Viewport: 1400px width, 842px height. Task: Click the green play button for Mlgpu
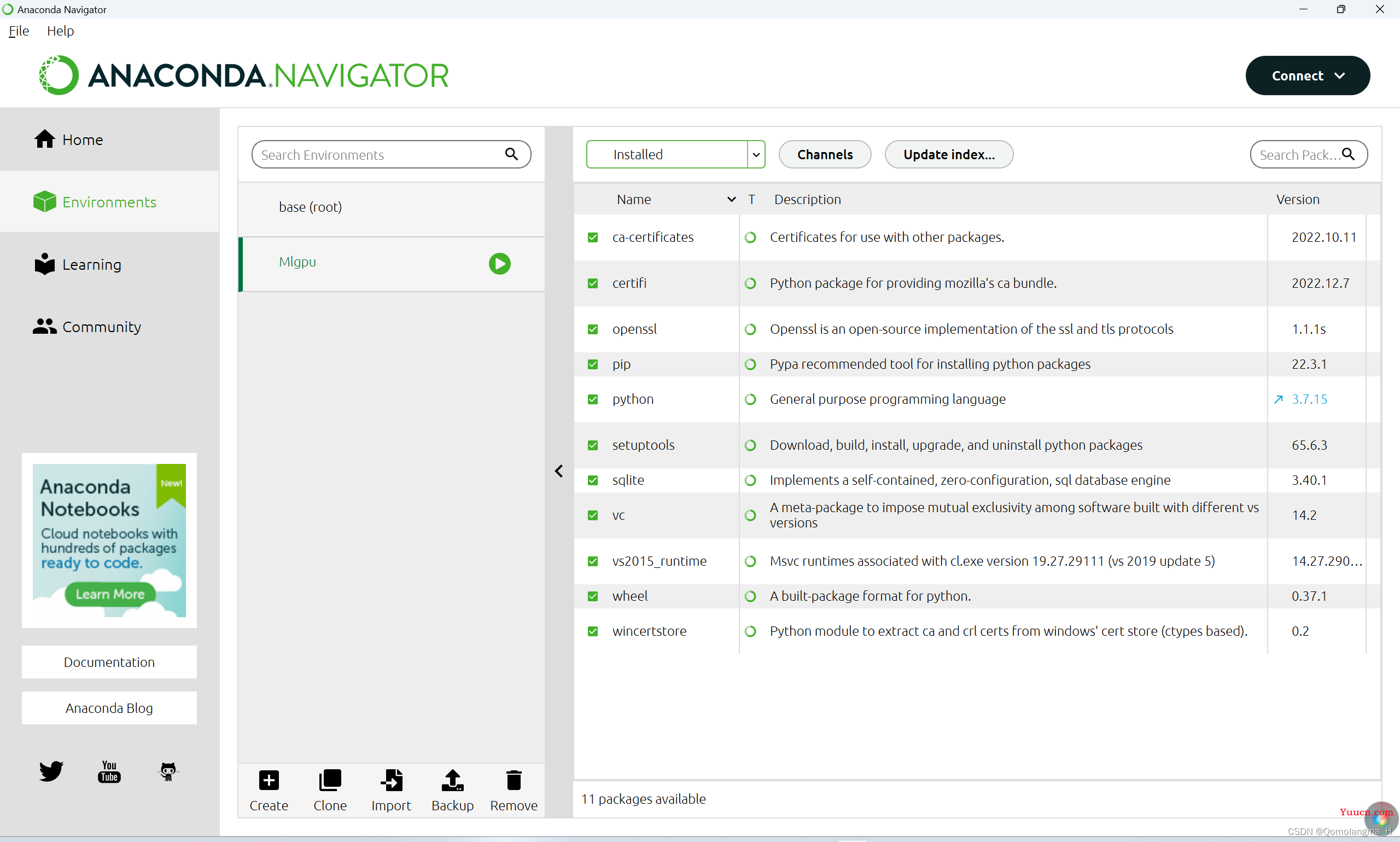[499, 264]
